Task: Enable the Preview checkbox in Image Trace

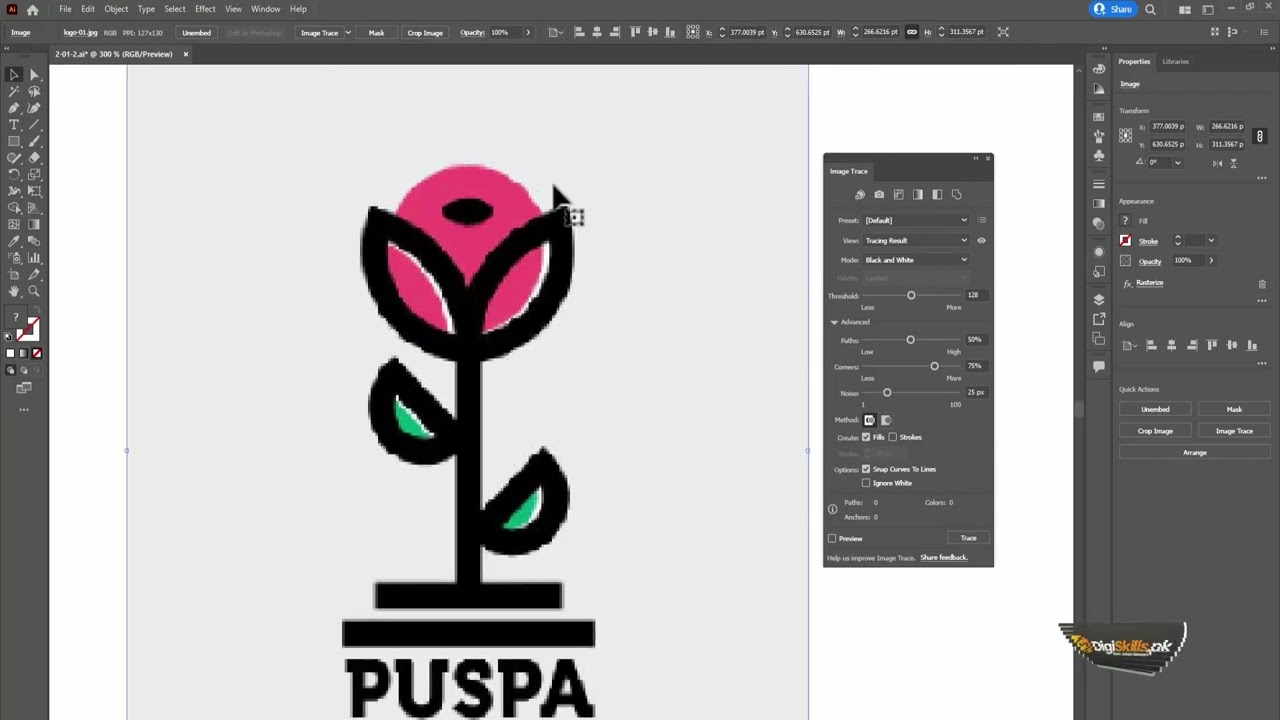Action: (832, 538)
